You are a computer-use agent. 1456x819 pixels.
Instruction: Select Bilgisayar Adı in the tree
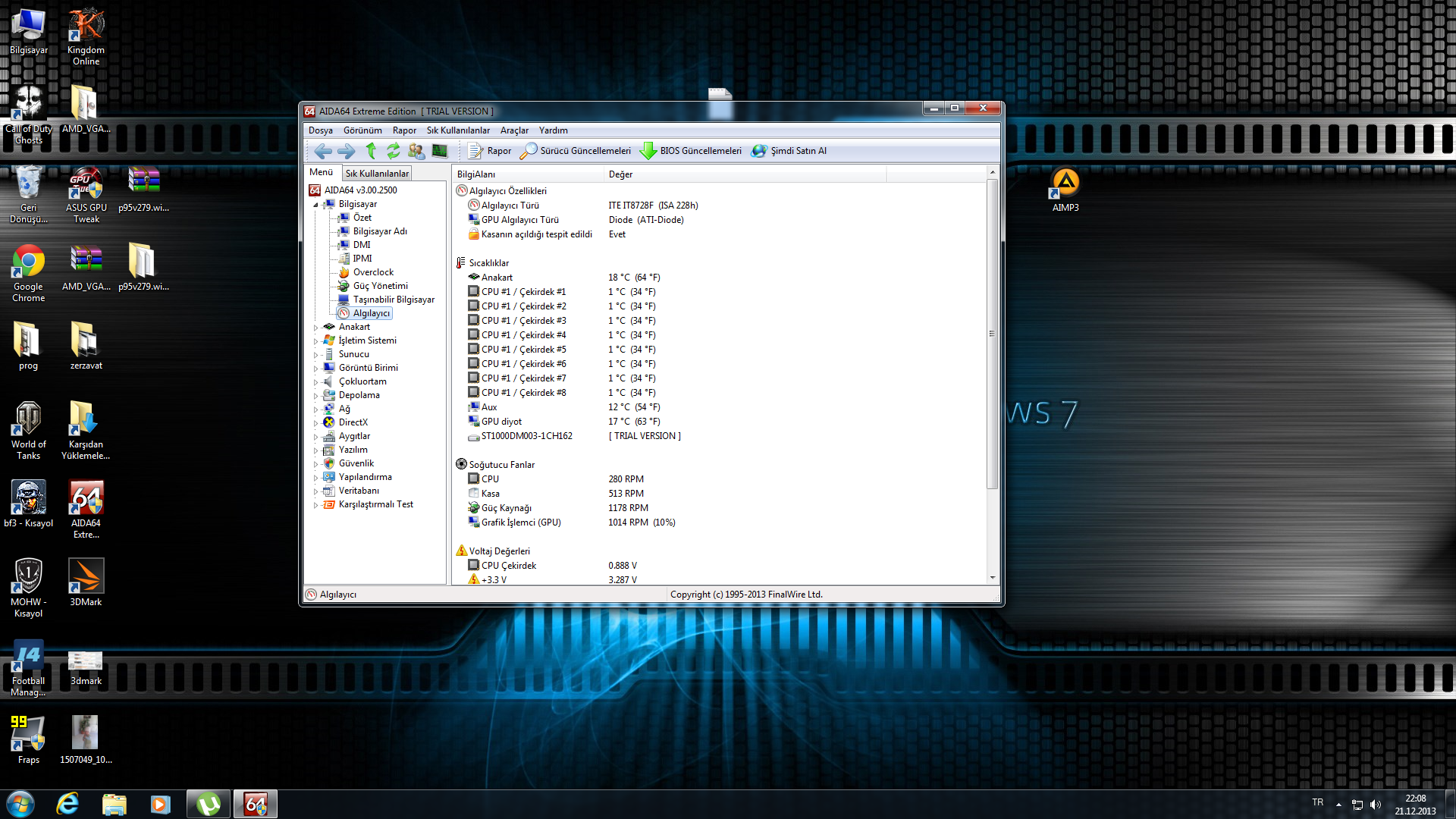(x=380, y=231)
